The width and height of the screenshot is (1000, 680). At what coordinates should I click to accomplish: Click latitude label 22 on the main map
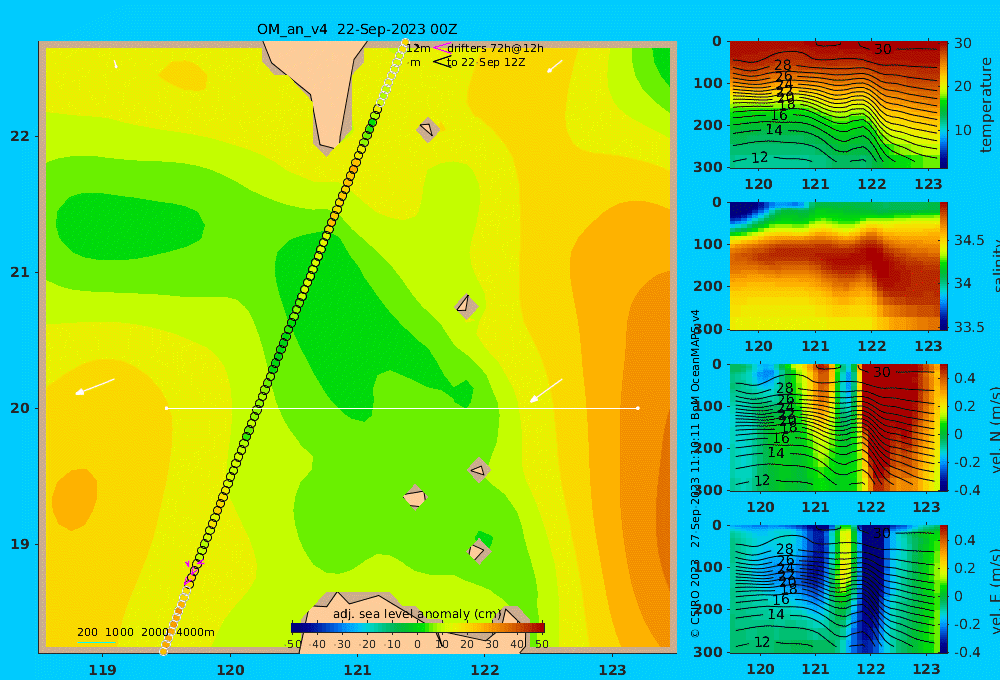(x=20, y=137)
